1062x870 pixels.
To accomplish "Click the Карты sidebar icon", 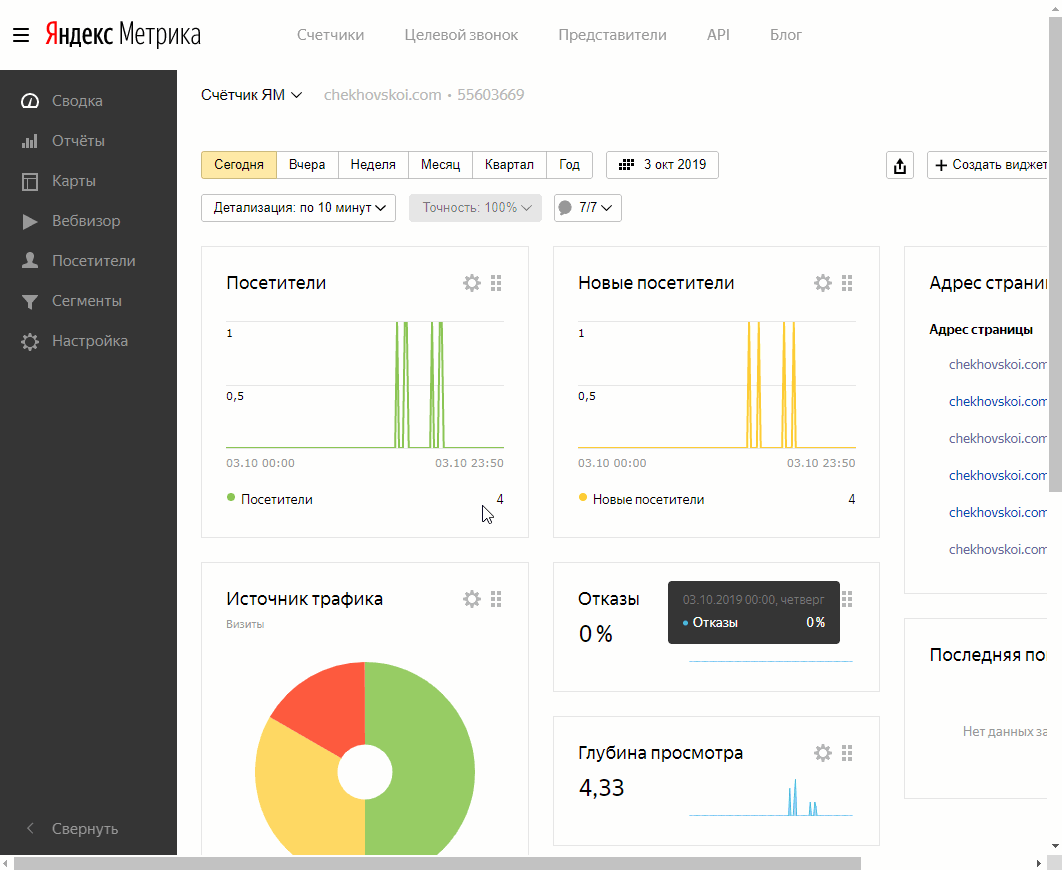I will point(30,181).
